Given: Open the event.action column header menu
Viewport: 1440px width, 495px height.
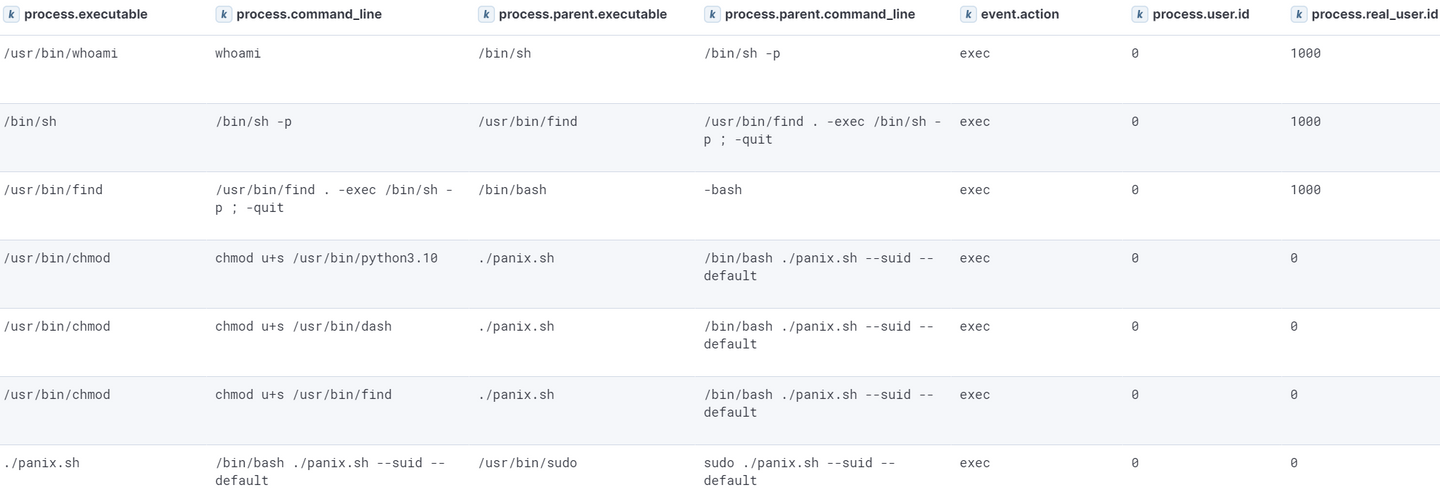Looking at the screenshot, I should click(1019, 15).
